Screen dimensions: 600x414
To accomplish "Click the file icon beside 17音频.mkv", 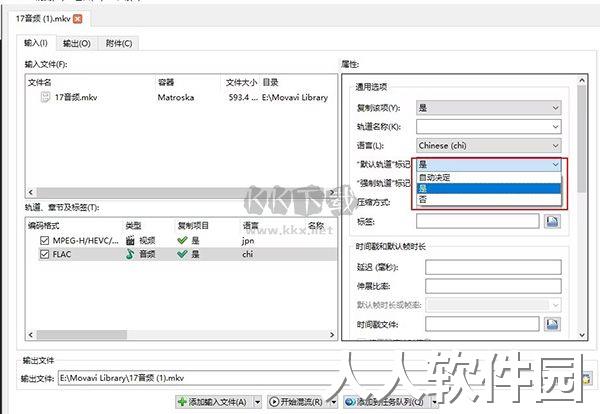I will click(45, 97).
